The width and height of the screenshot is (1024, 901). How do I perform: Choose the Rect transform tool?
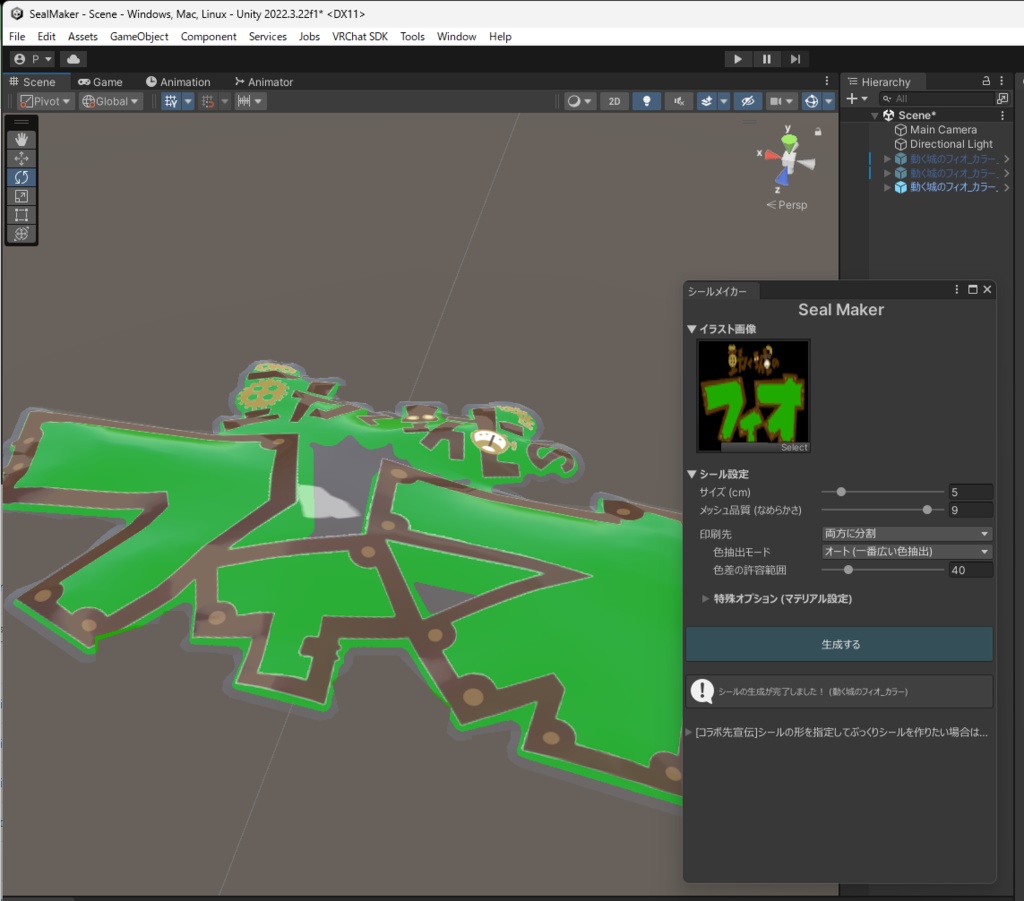pos(22,215)
